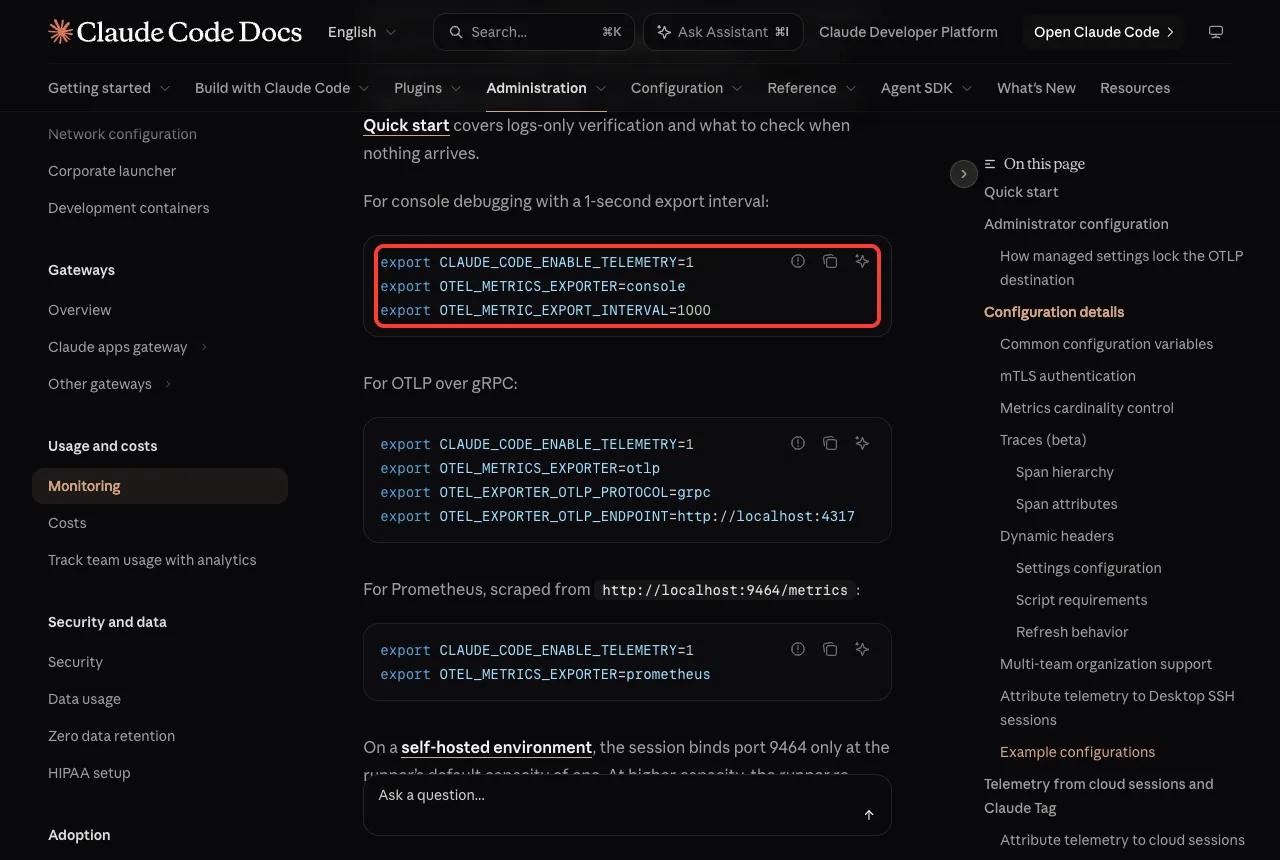Copy the Prometheus code block
Image resolution: width=1280 pixels, height=860 pixels.
830,649
